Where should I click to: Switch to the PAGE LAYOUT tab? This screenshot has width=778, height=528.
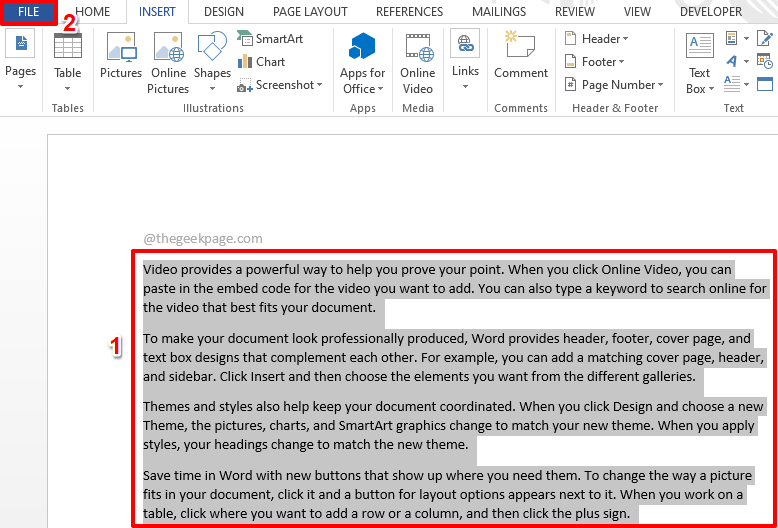coord(310,12)
